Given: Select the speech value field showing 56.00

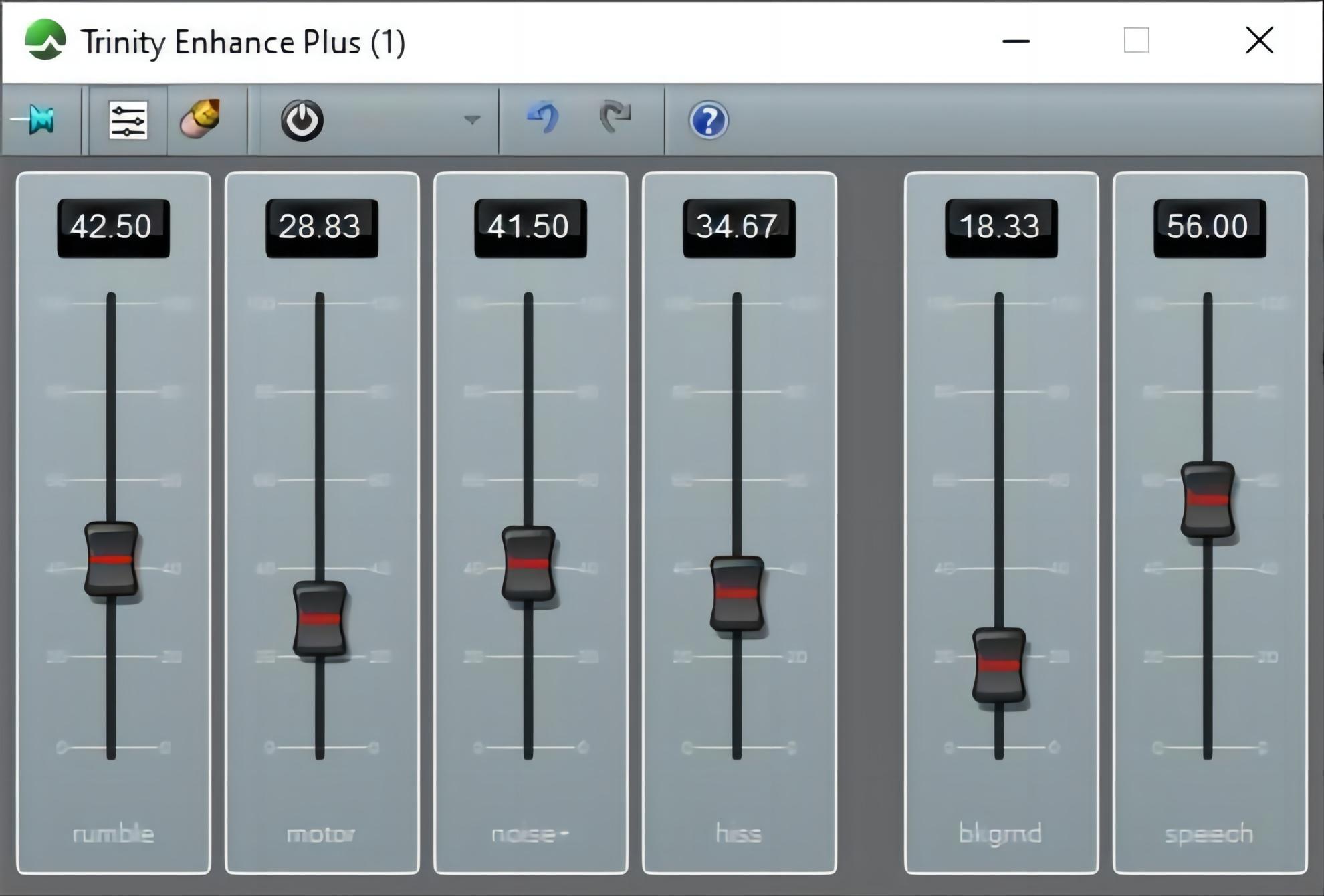Looking at the screenshot, I should pyautogui.click(x=1210, y=227).
